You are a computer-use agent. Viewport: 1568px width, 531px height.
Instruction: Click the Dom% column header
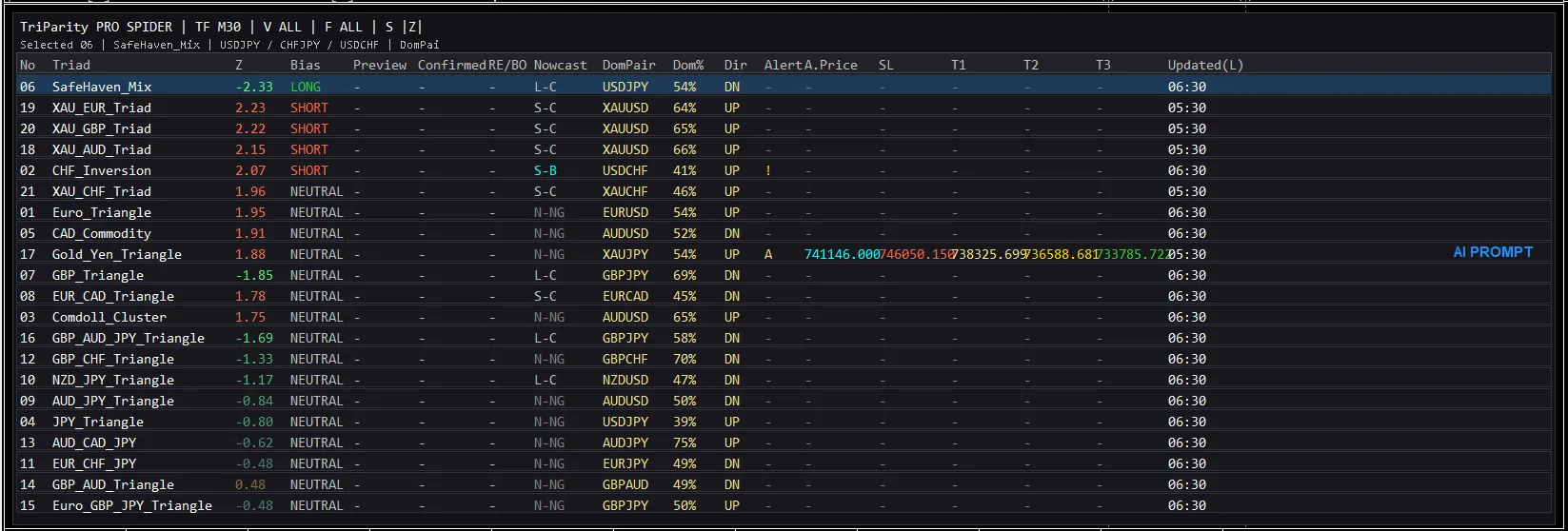[688, 65]
